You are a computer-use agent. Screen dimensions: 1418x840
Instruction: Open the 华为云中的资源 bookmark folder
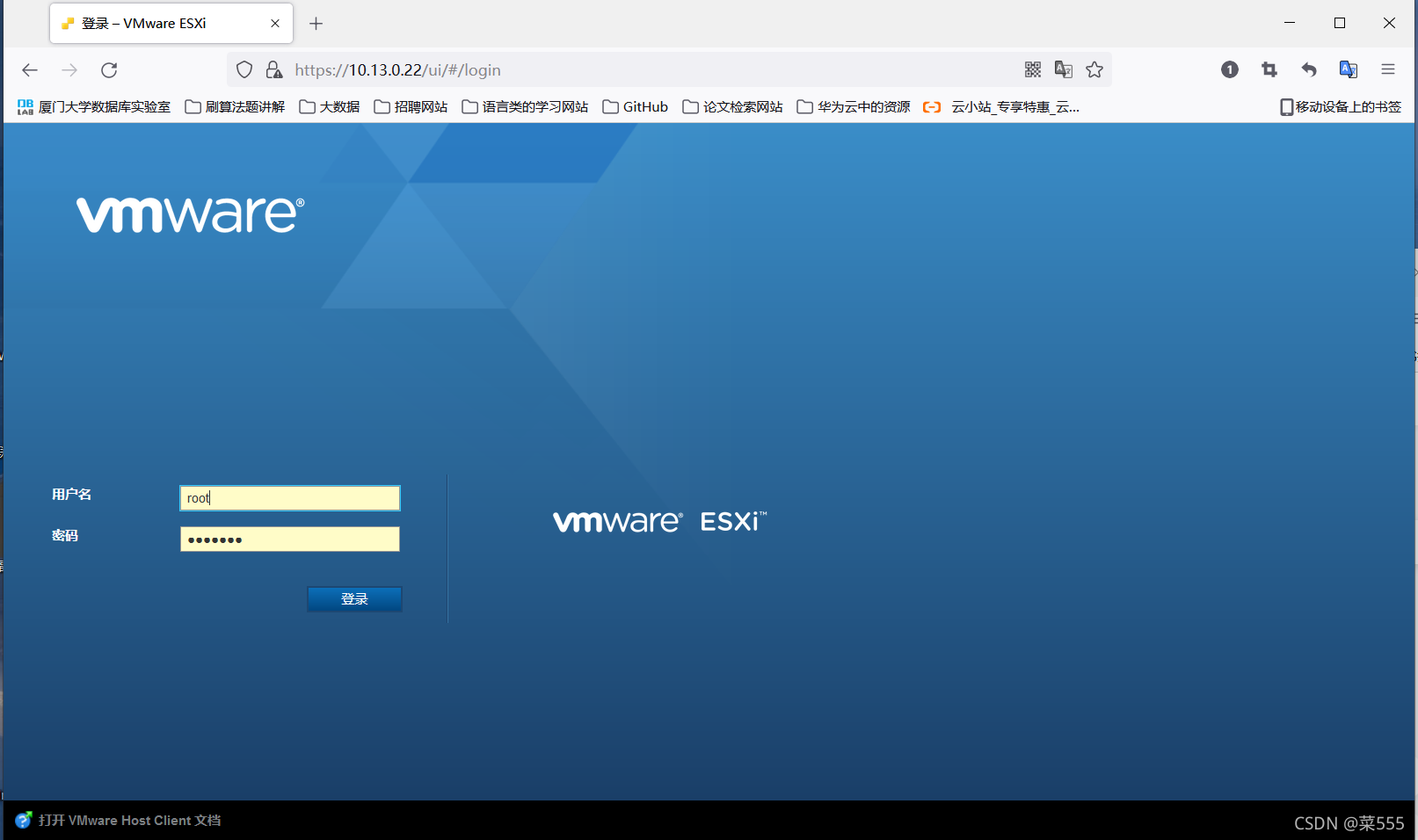tap(854, 107)
